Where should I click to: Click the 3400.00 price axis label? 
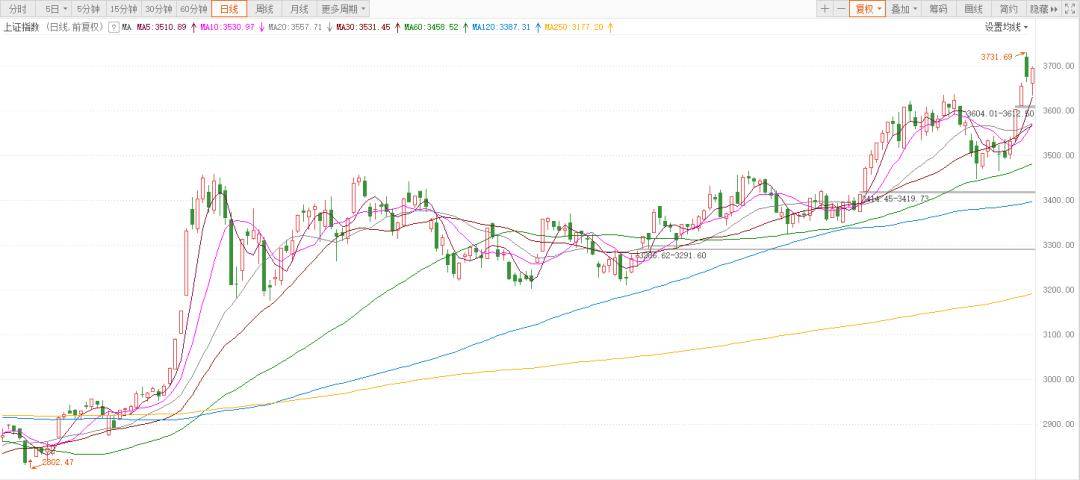coord(1061,200)
